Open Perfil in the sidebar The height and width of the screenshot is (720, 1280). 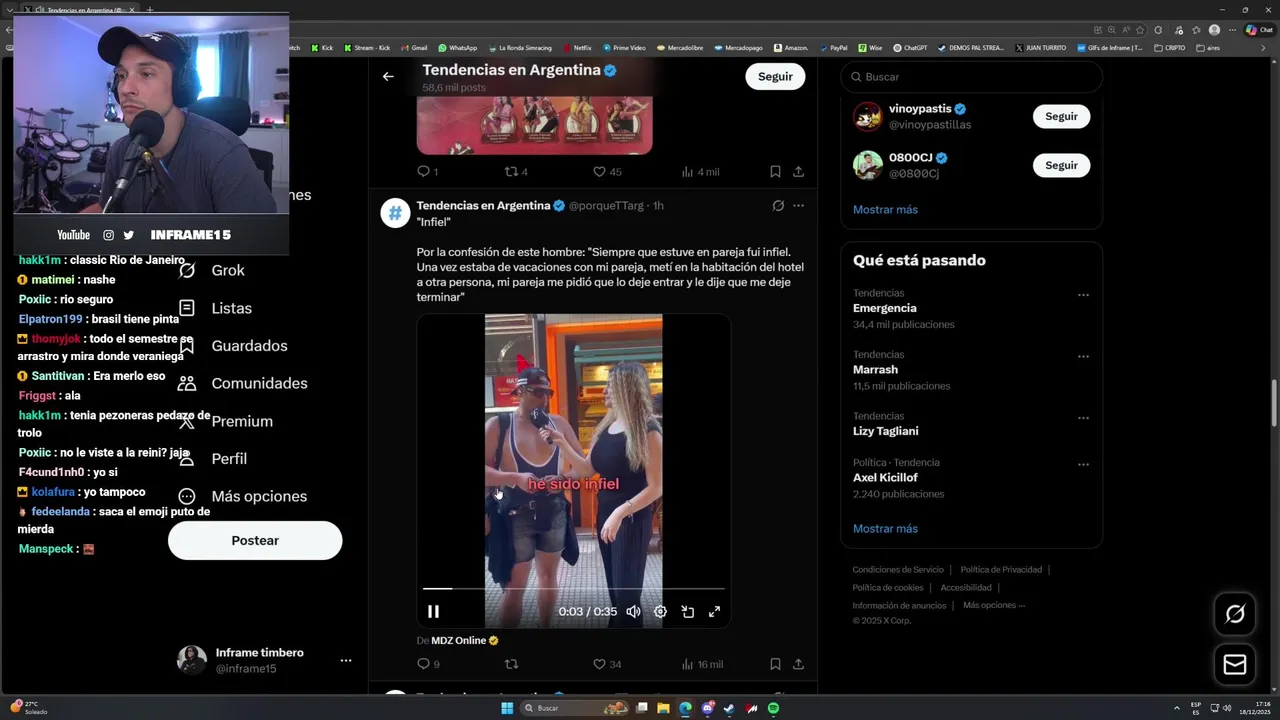click(x=213, y=458)
